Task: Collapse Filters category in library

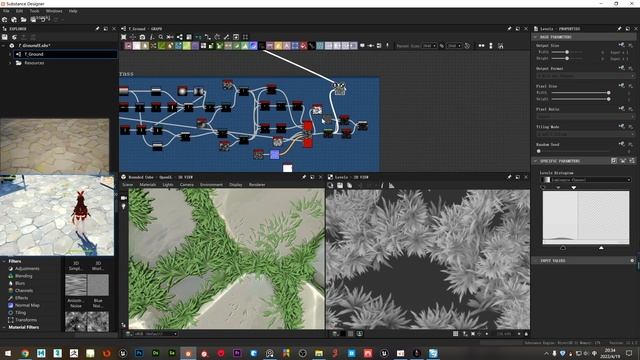Action: click(x=4, y=261)
